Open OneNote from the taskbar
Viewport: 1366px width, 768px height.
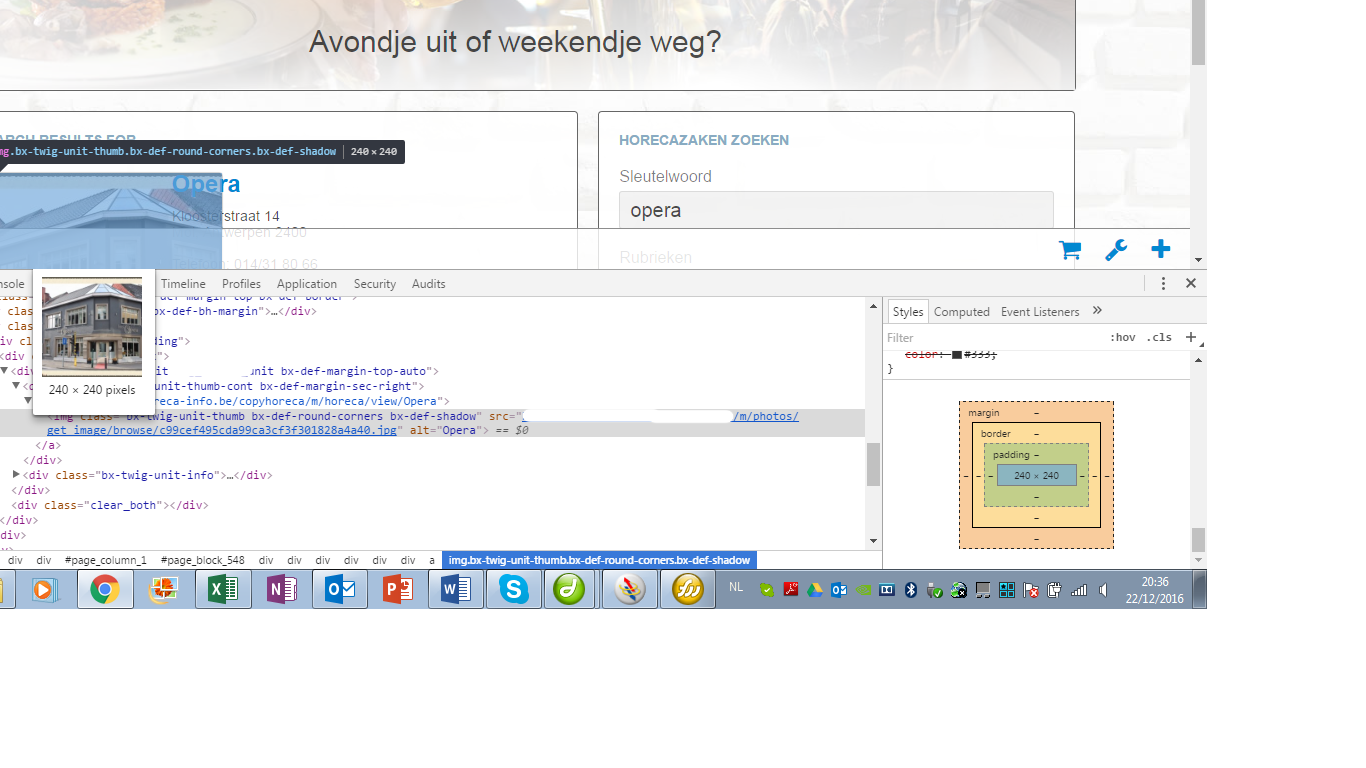click(x=280, y=590)
